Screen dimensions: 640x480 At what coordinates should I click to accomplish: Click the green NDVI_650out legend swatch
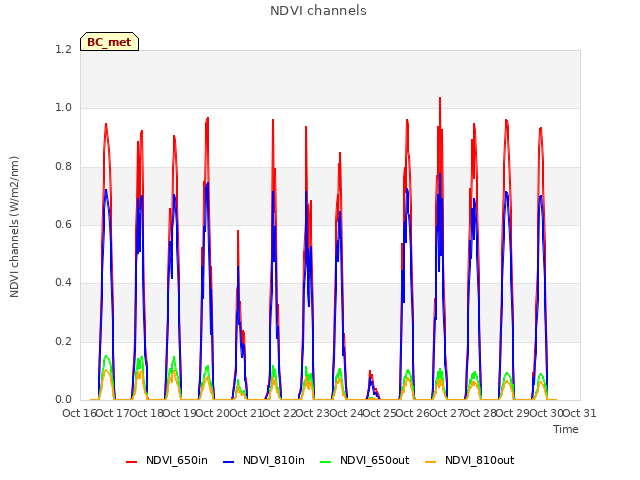(x=326, y=462)
